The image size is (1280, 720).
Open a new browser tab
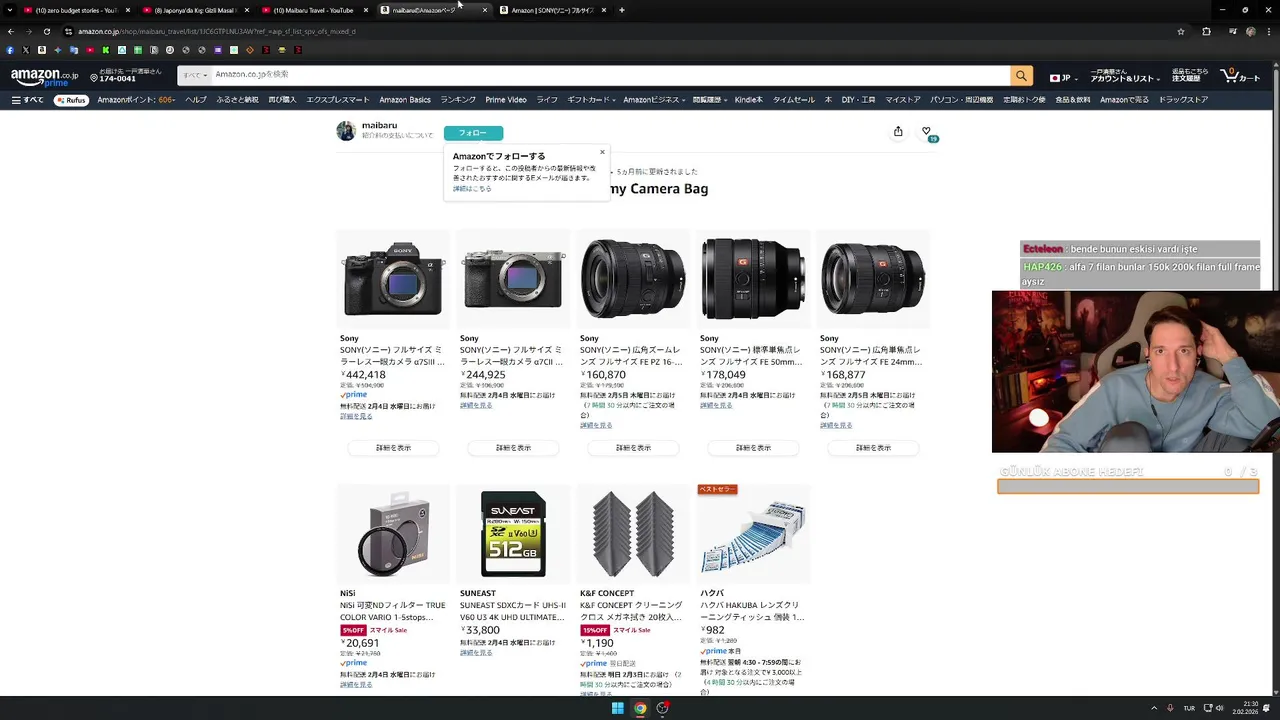tap(622, 10)
